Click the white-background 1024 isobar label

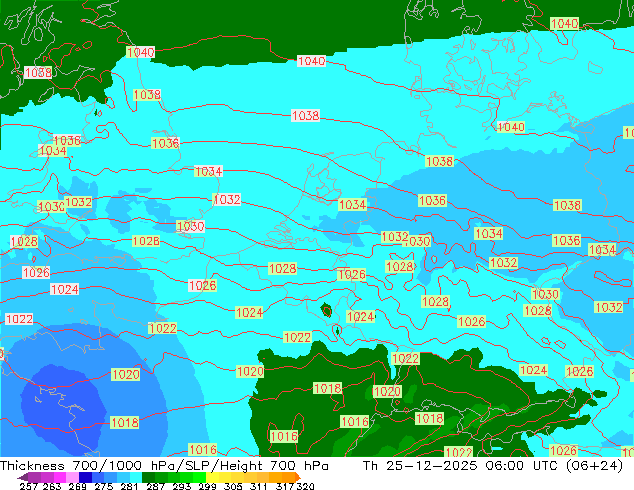pyautogui.click(x=64, y=289)
